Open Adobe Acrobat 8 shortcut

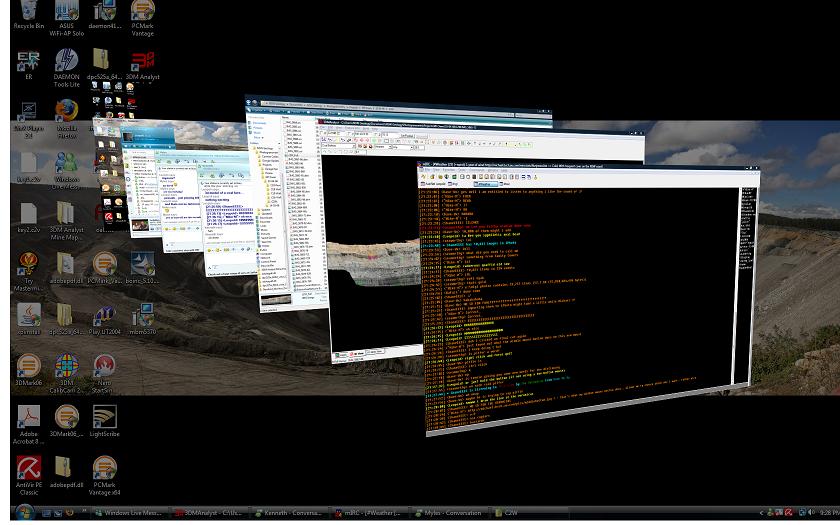point(29,425)
